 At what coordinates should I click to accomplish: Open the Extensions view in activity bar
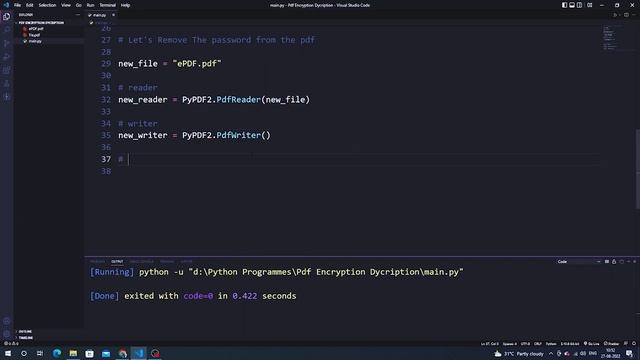(7, 70)
